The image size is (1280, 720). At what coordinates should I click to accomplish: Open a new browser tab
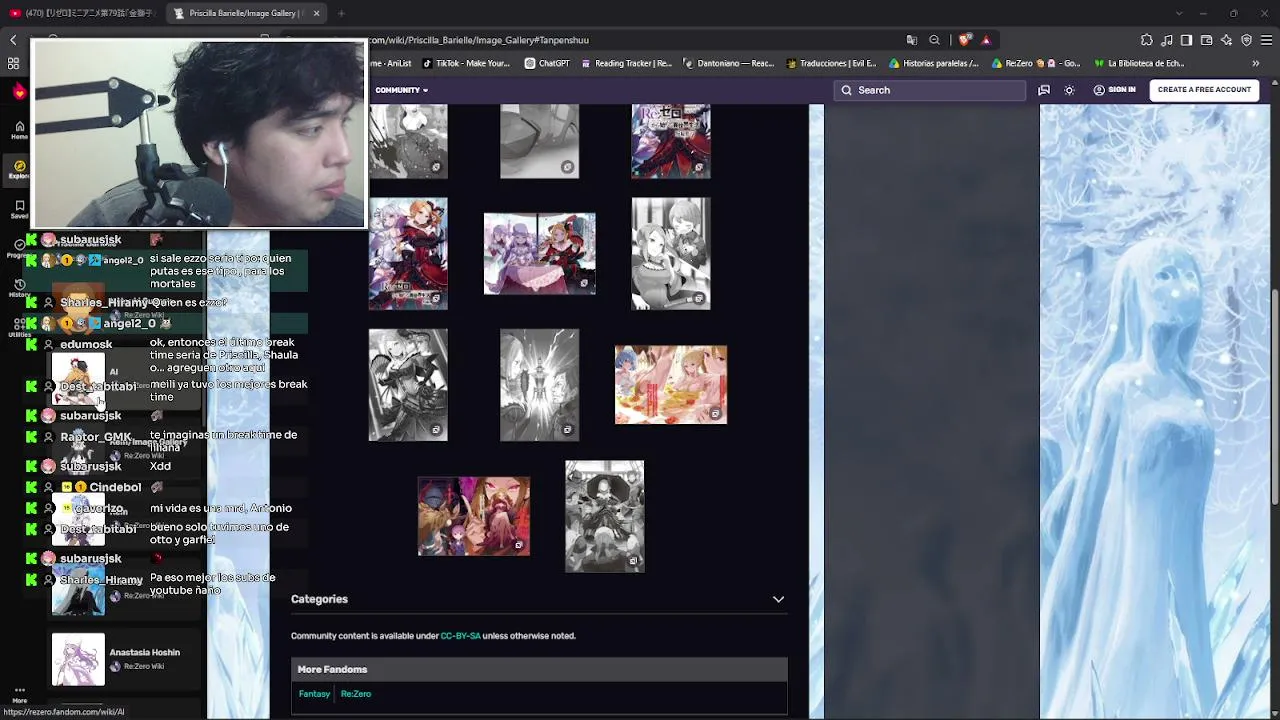[x=341, y=13]
